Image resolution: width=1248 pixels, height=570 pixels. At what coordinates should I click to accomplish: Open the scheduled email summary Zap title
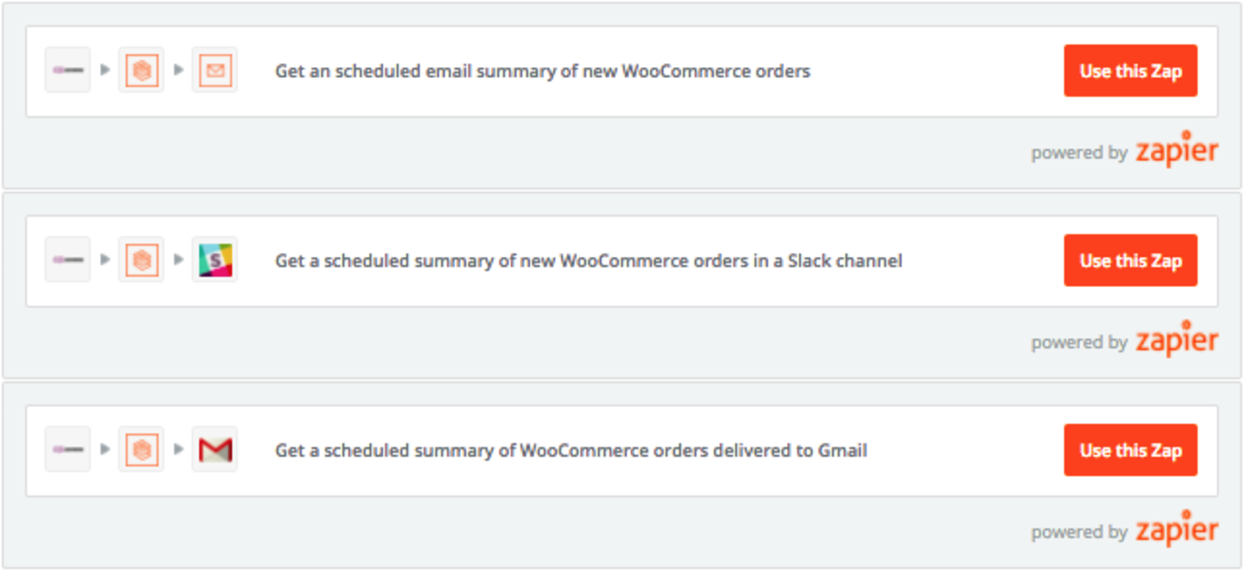pyautogui.click(x=542, y=71)
